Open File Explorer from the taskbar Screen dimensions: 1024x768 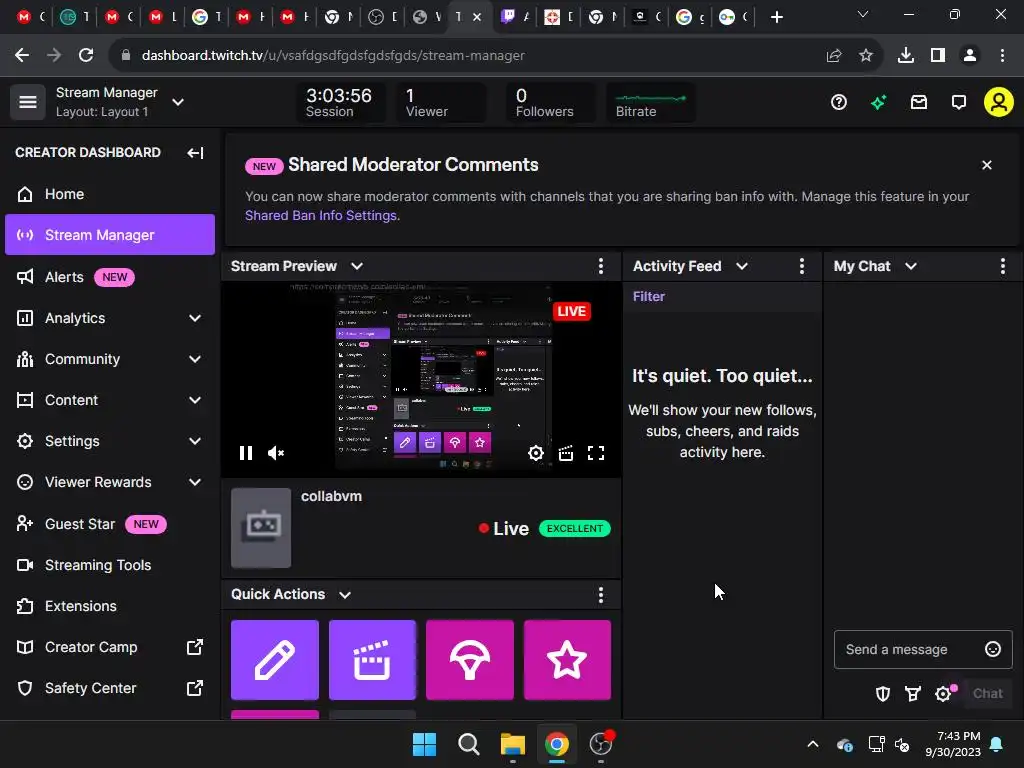pos(513,744)
